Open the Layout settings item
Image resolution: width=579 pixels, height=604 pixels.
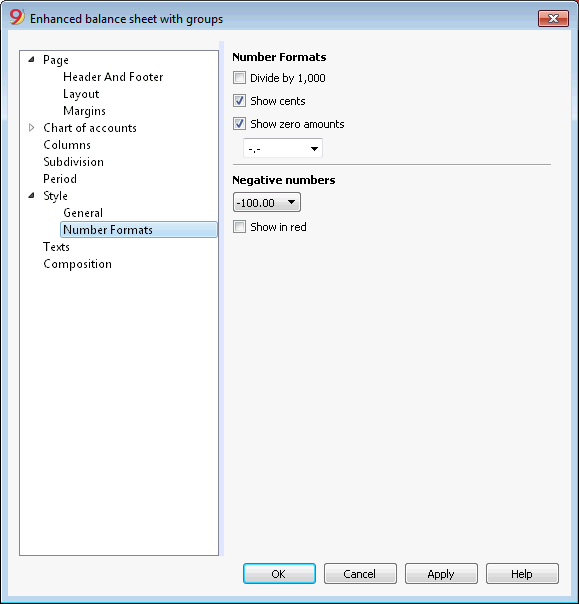(x=81, y=94)
